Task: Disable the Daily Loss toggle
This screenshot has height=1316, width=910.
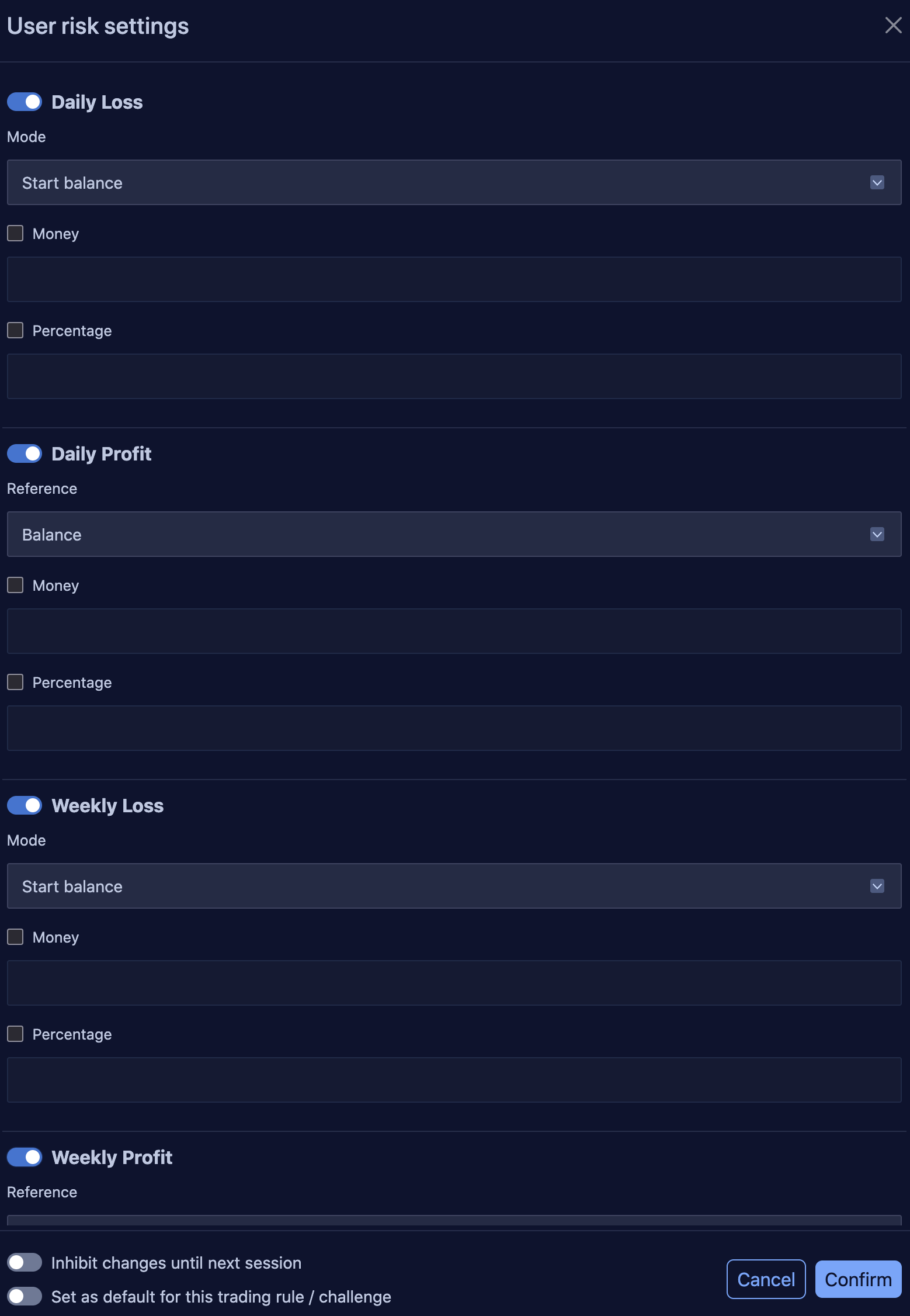Action: [x=24, y=102]
